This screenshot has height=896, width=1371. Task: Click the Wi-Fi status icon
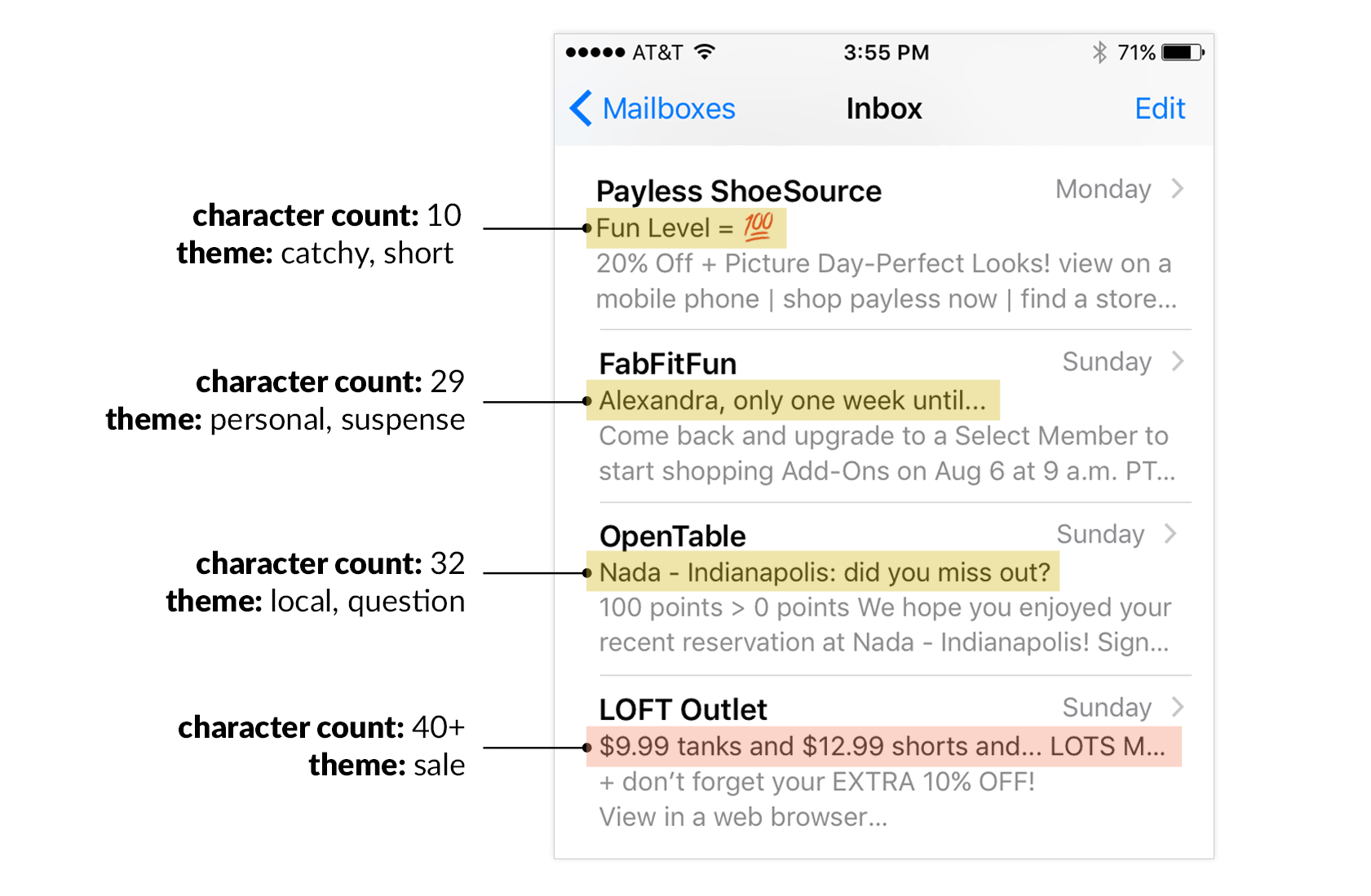[705, 52]
